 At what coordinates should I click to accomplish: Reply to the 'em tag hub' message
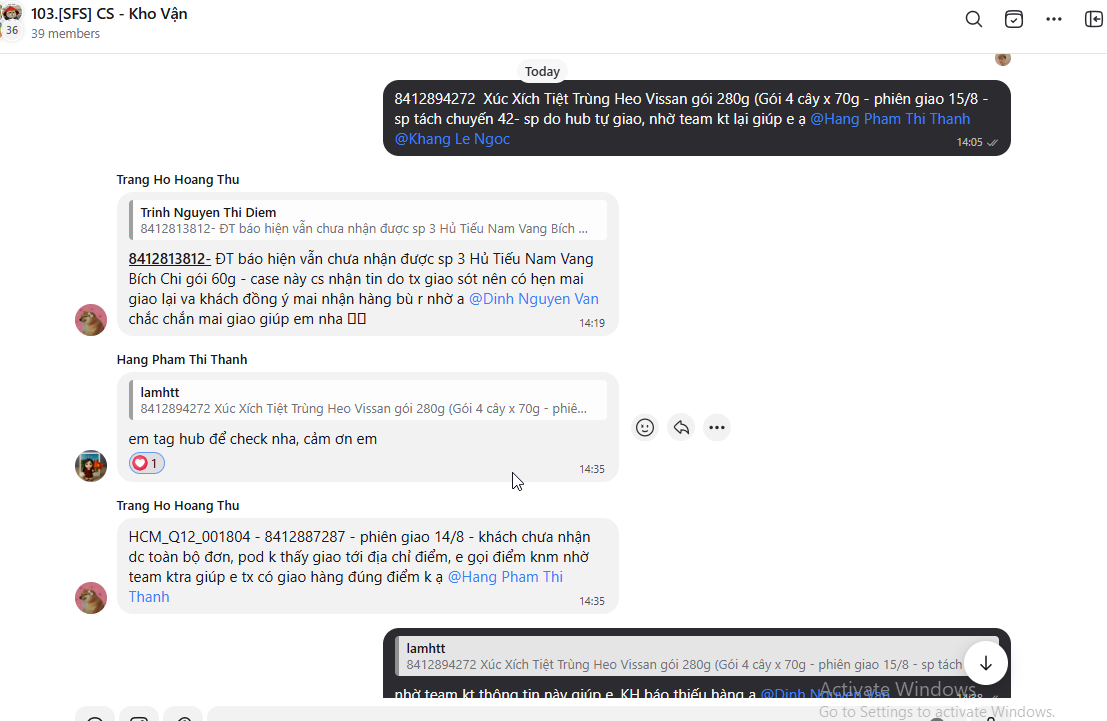tap(681, 427)
